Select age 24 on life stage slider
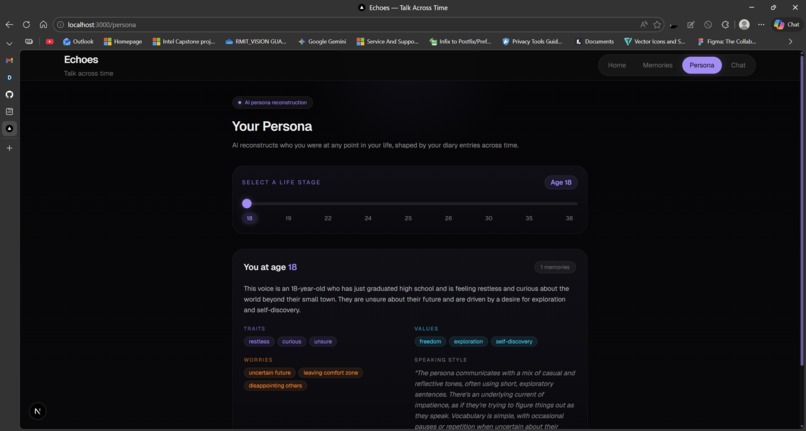806x431 pixels. 368,218
